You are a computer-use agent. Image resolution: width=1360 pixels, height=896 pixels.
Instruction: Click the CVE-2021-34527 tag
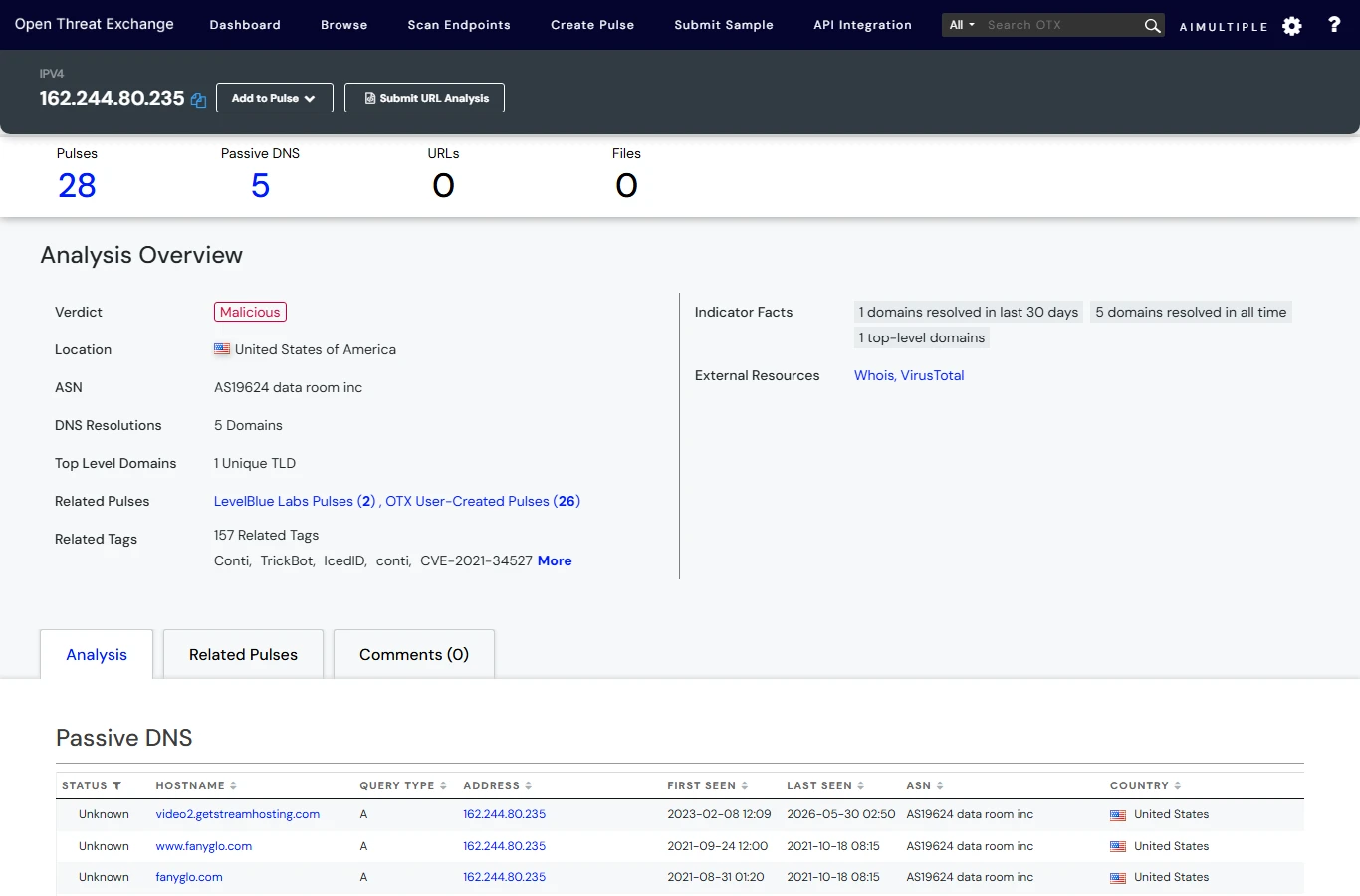[x=476, y=560]
